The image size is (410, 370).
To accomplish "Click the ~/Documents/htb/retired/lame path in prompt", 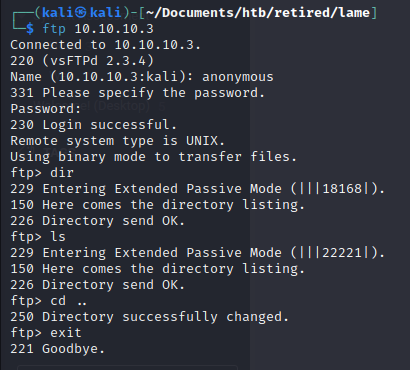I will coord(258,13).
